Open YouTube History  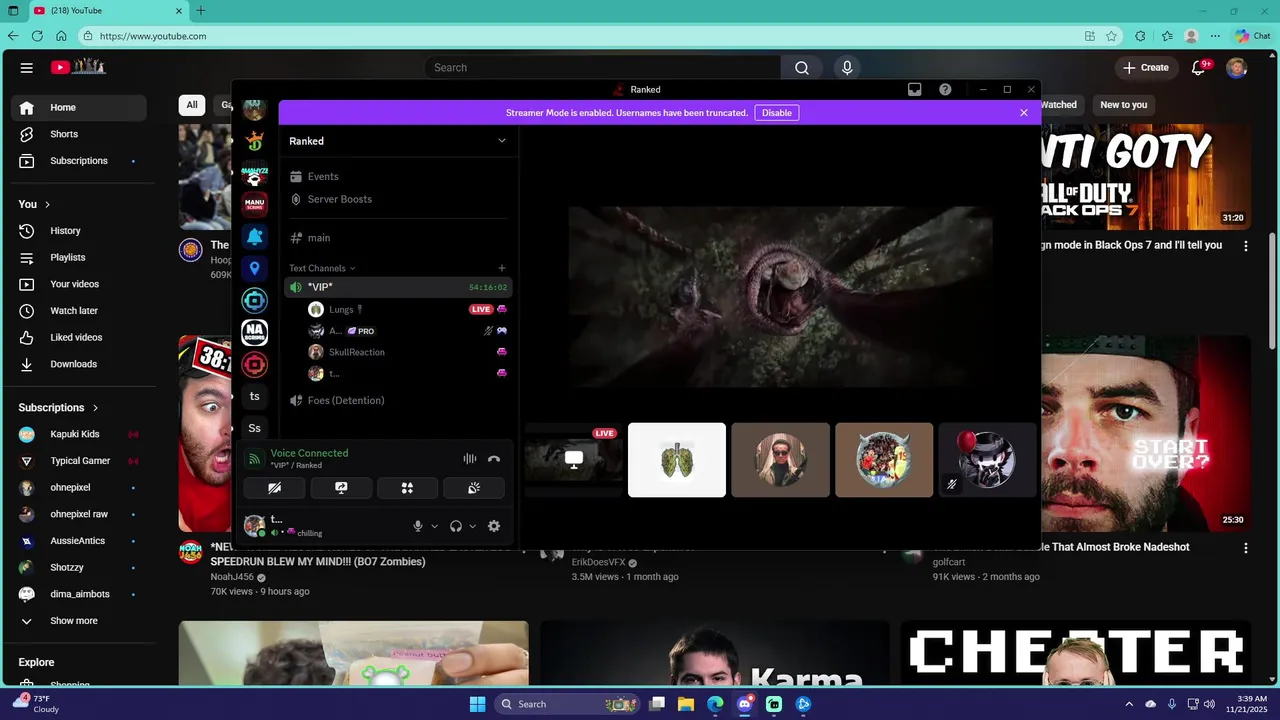point(80,231)
